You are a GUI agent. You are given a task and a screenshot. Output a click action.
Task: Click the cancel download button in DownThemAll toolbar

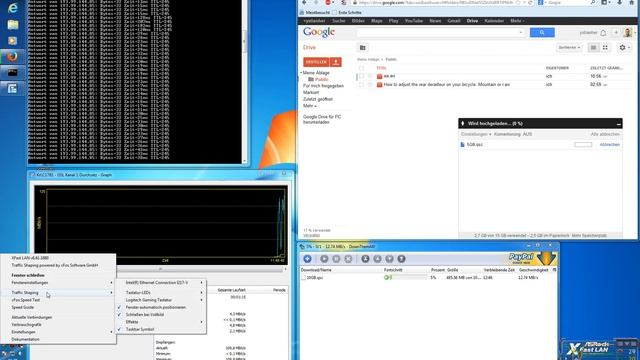click(x=348, y=259)
